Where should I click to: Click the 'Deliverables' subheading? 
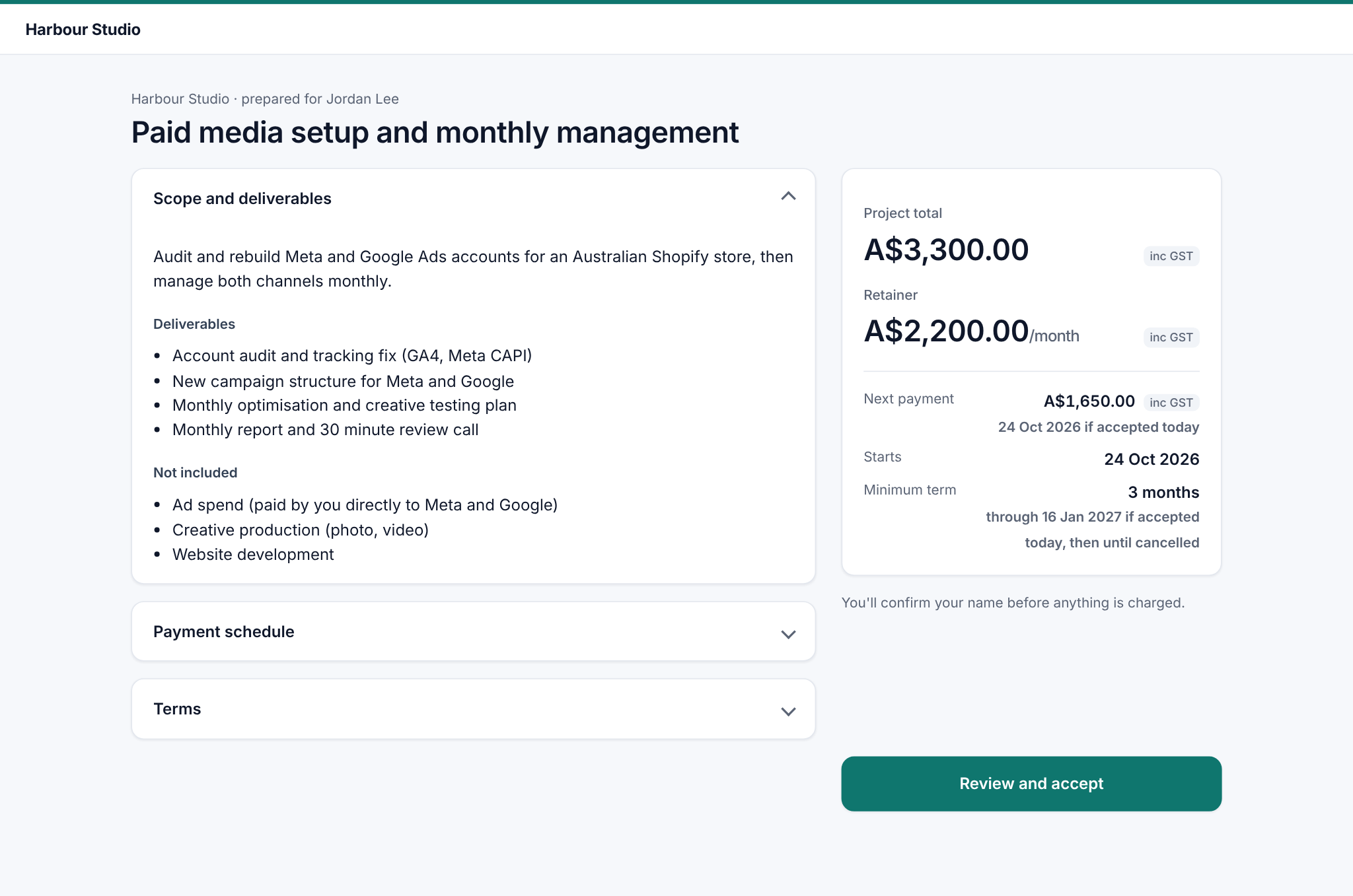tap(194, 324)
